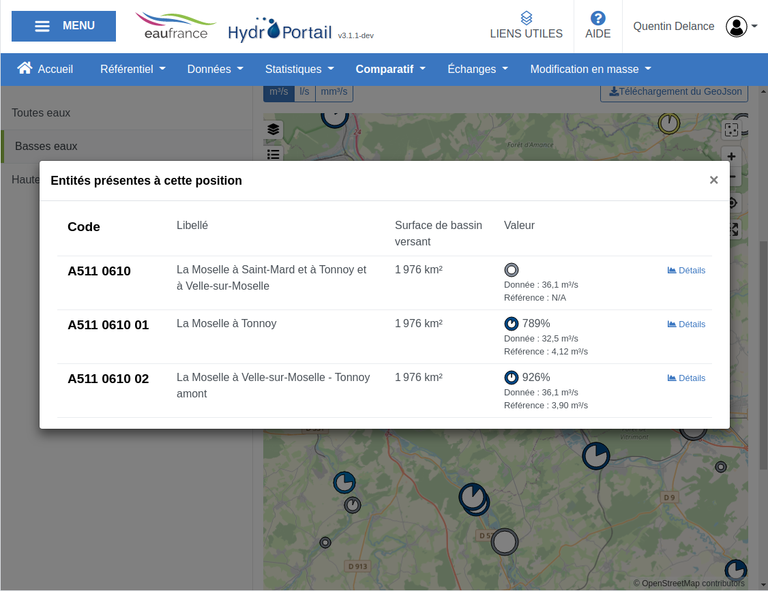This screenshot has height=591, width=768.
Task: Click Valeur column header
Action: [519, 225]
